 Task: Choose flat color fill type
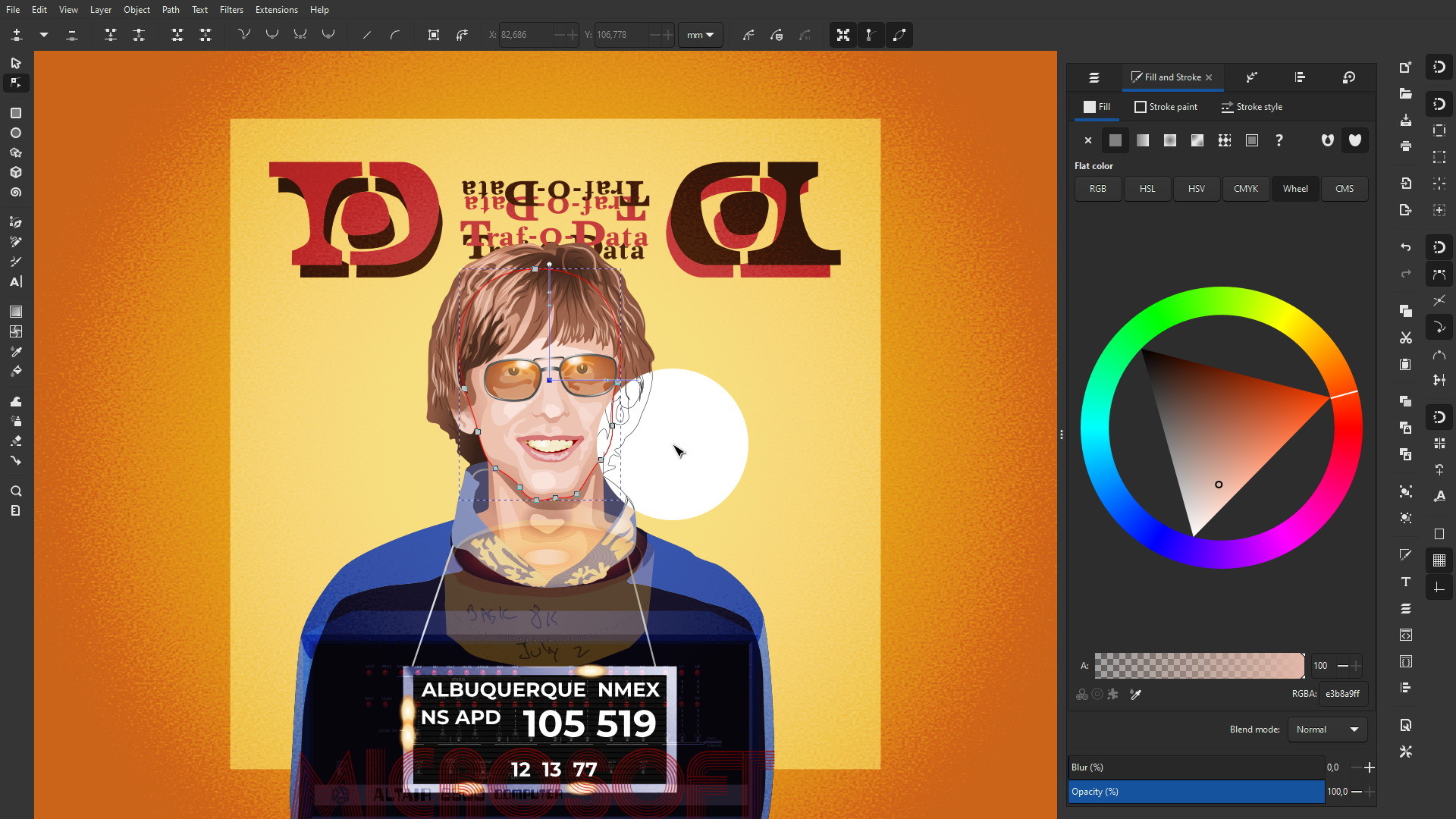pos(1115,140)
